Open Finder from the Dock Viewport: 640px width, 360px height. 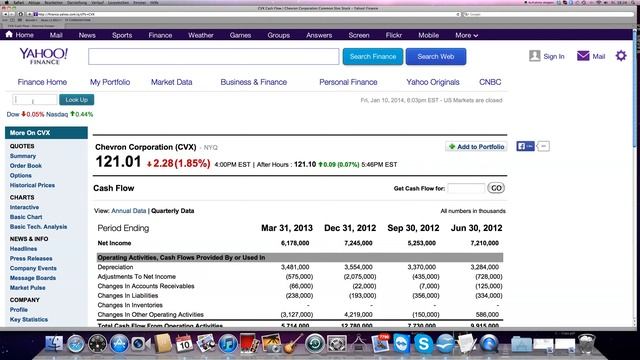coord(54,343)
